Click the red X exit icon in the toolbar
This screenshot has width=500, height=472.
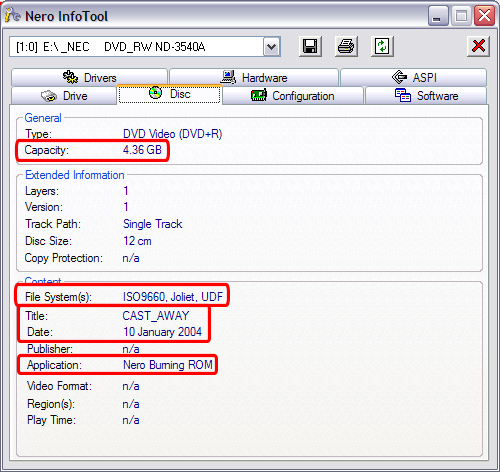[x=478, y=46]
